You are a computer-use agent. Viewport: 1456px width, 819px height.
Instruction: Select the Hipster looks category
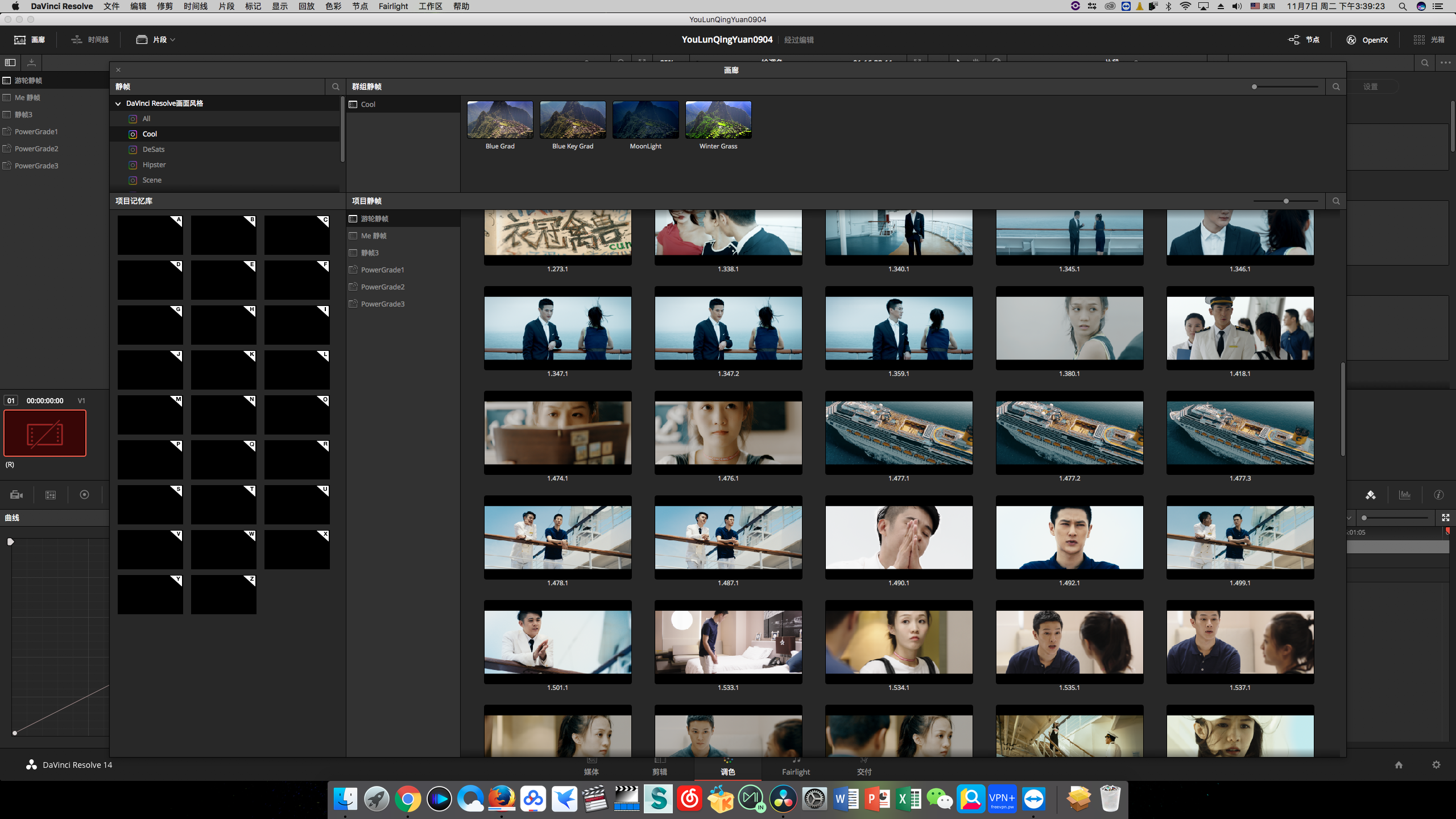tap(154, 165)
